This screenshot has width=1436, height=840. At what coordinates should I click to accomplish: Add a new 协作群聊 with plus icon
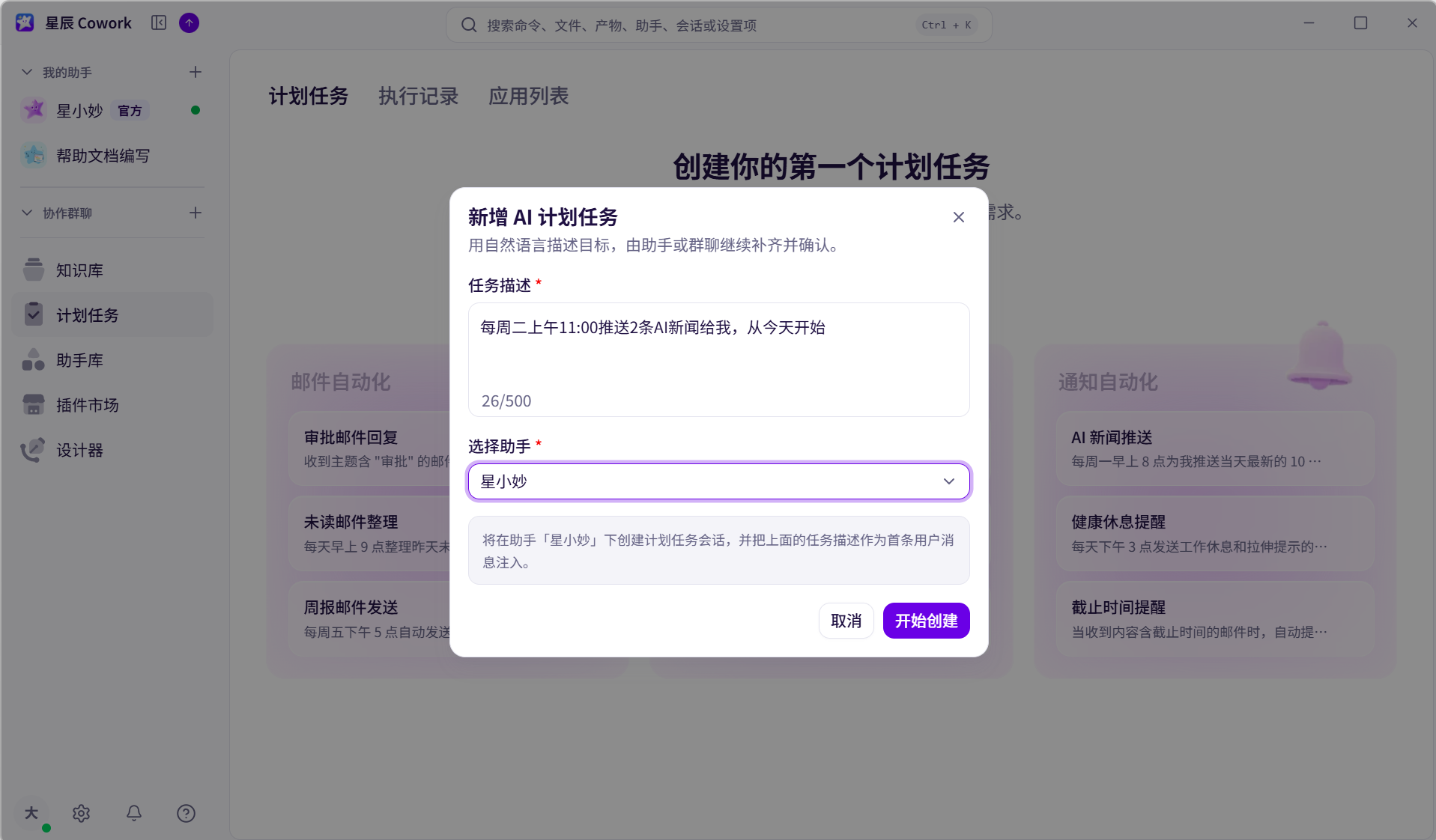pos(196,213)
